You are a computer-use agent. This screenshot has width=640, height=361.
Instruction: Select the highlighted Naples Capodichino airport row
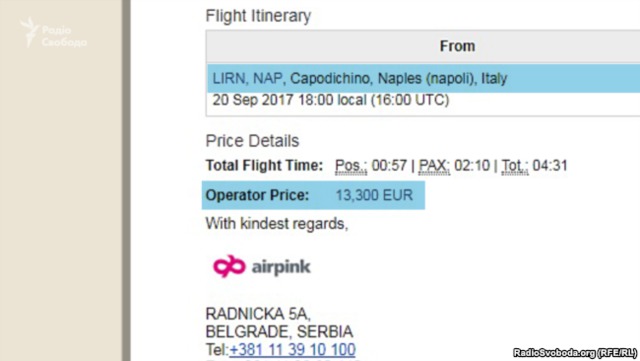423,78
